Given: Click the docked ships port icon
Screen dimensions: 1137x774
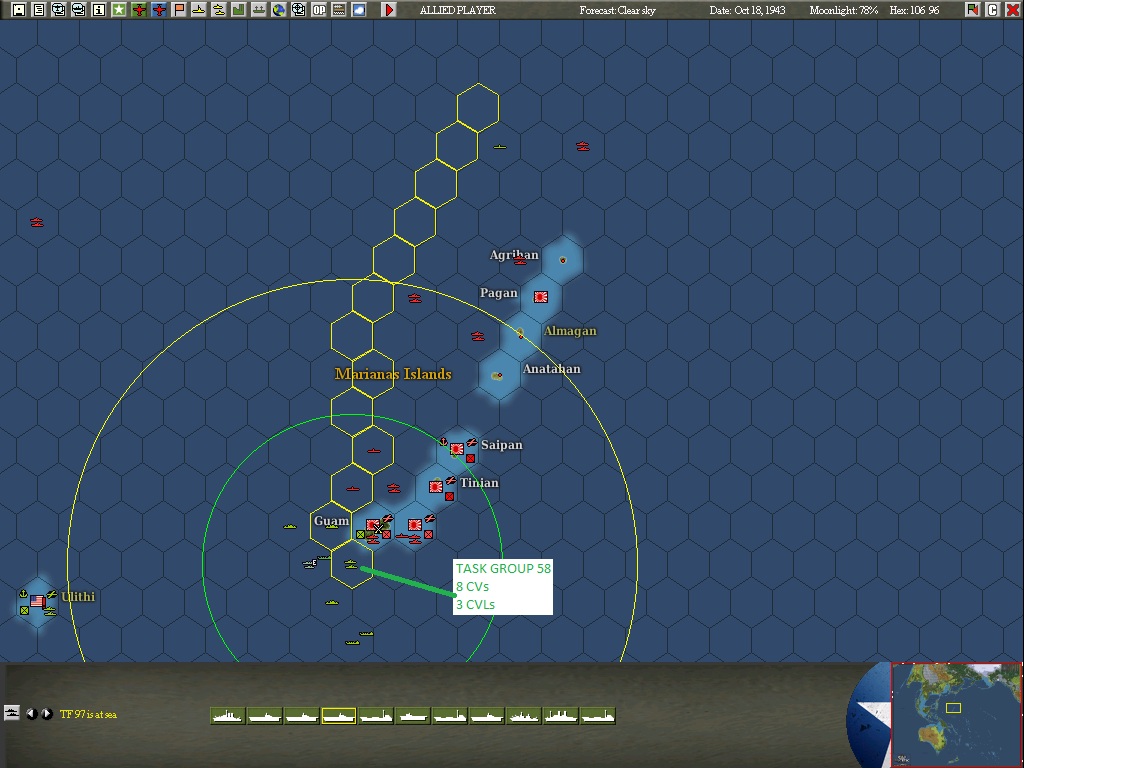Looking at the screenshot, I should (259, 10).
